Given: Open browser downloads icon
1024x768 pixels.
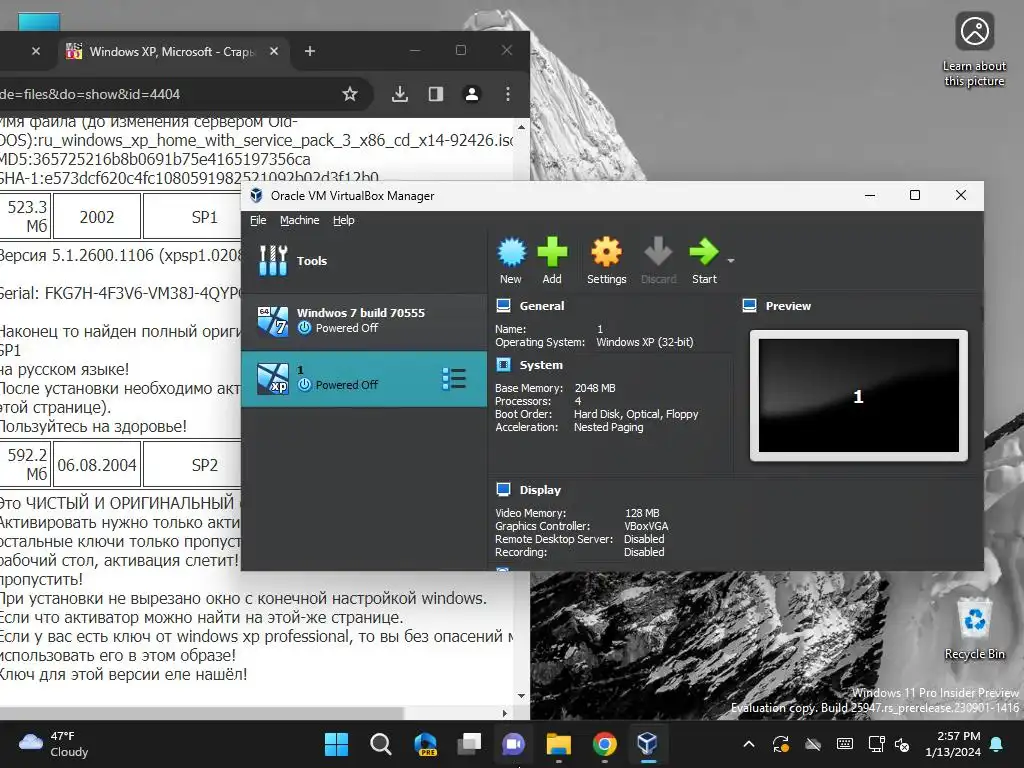Looking at the screenshot, I should click(400, 94).
